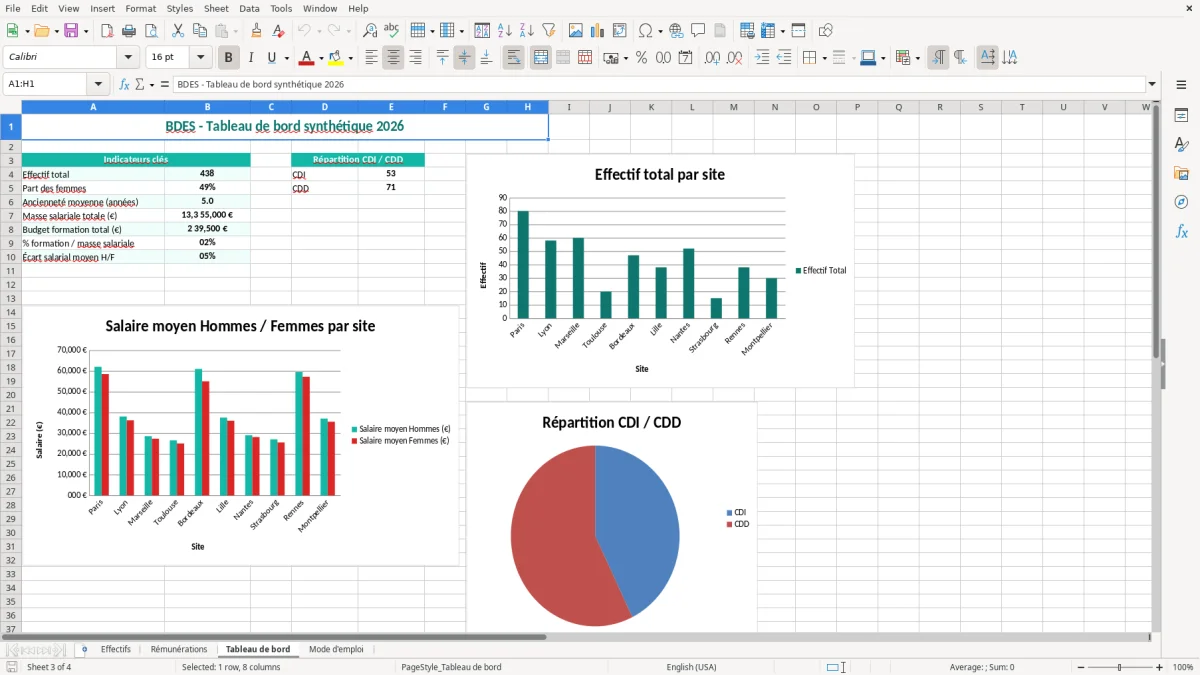Click the AutoFilter funnel icon
Image resolution: width=1200 pixels, height=675 pixels.
[x=548, y=31]
